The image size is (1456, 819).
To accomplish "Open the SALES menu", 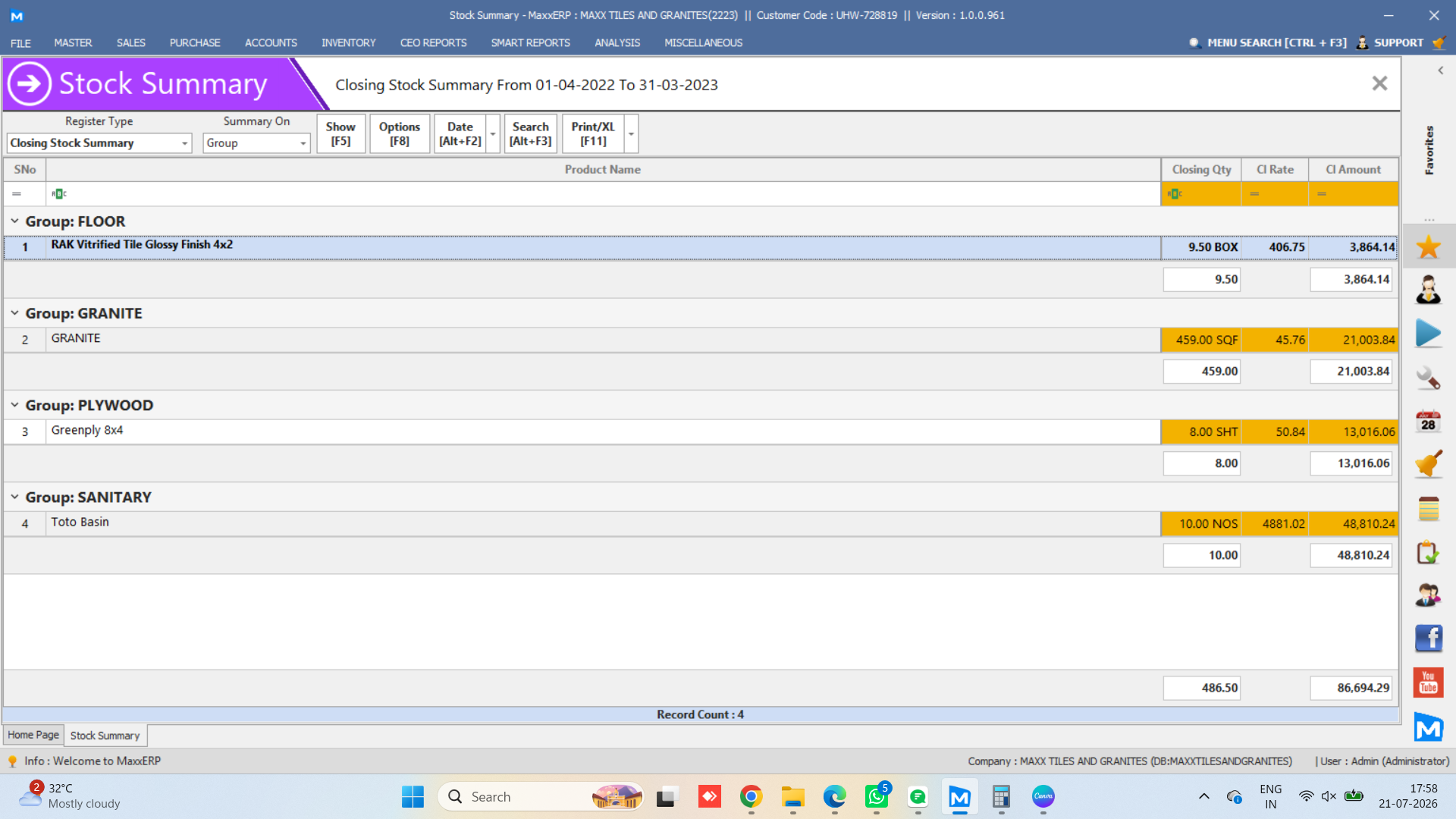I will tap(131, 43).
